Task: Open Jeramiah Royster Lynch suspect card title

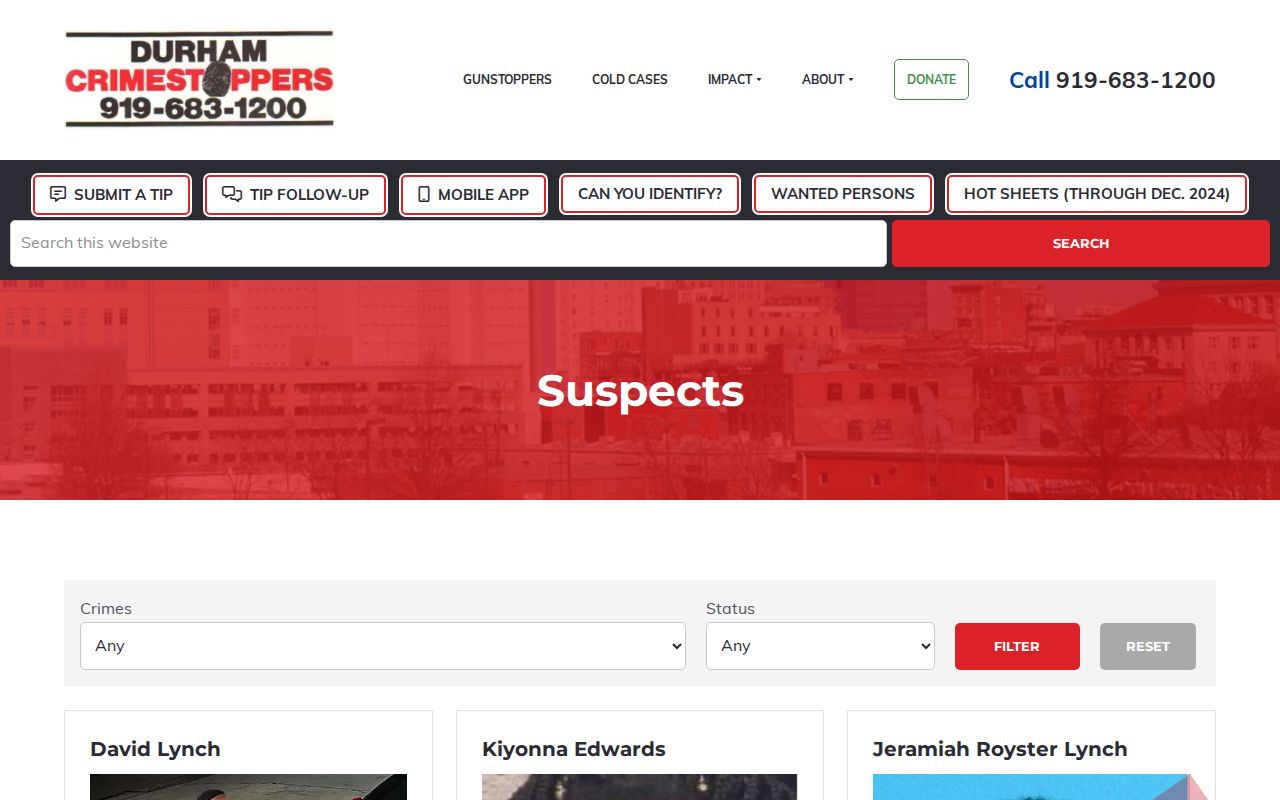Action: click(x=1000, y=749)
